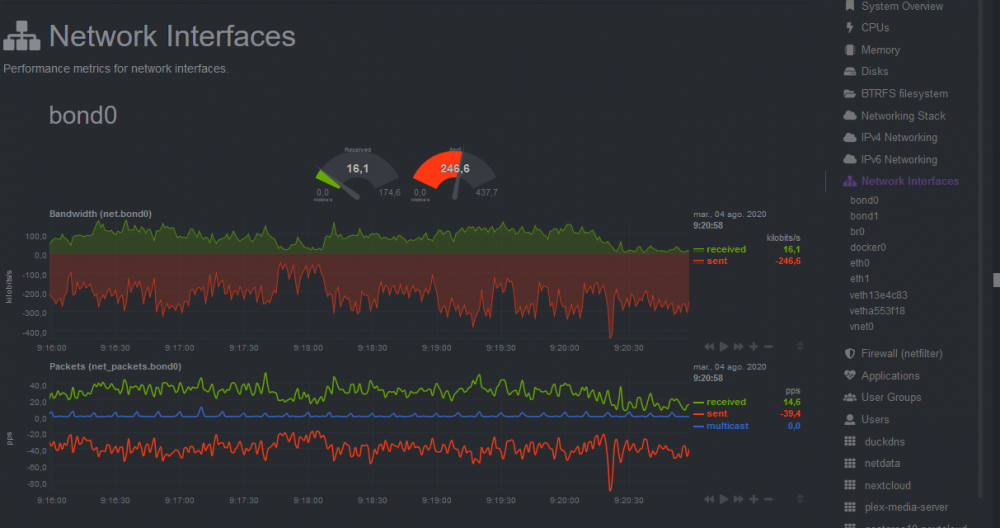The image size is (1000, 528).
Task: Fast-forward the Bandwidth chart timeline
Action: 739,346
